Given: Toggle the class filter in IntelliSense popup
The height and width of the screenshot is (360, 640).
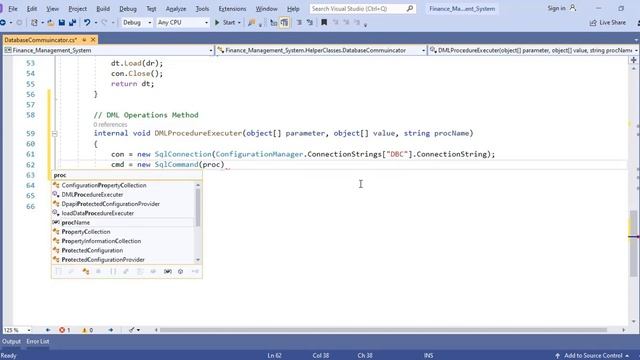Looking at the screenshot, I should [x=85, y=271].
